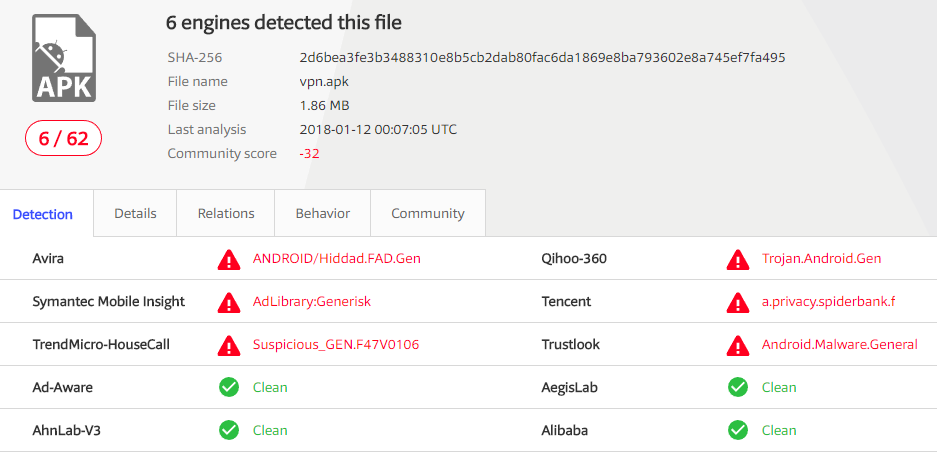Viewport: 937px width, 454px height.
Task: Click the ANDROID/Hiddad.FAD.Gen detection name
Action: 337,259
